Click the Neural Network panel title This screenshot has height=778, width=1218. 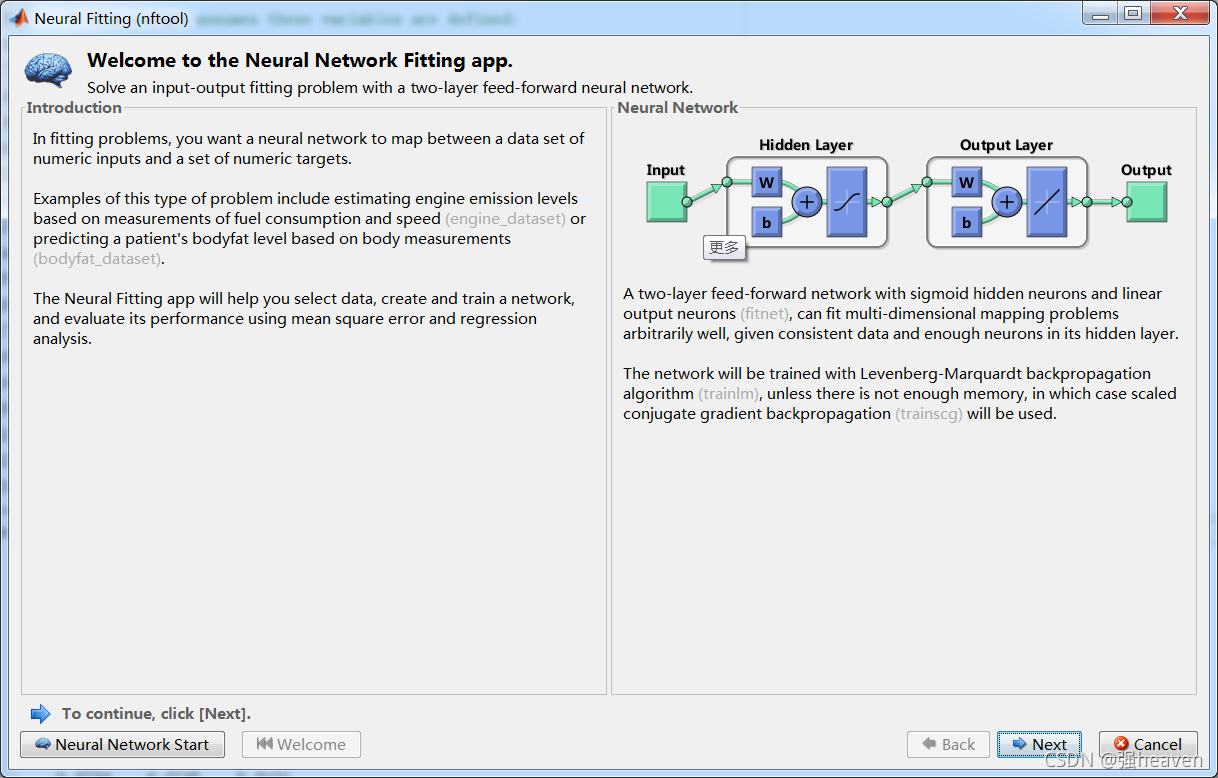(677, 107)
